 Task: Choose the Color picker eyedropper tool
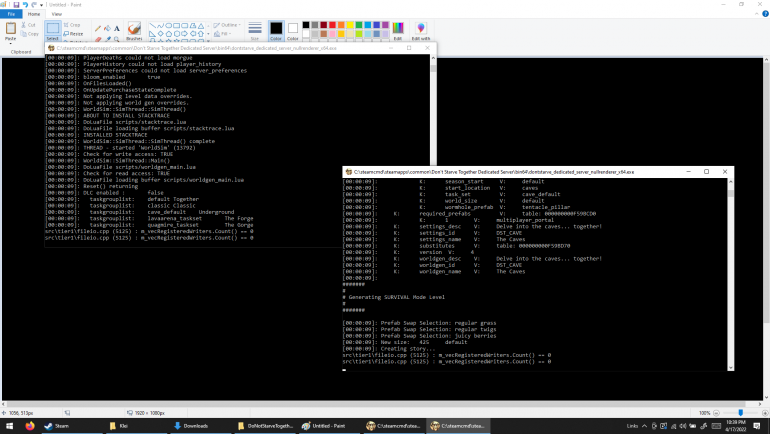(108, 38)
